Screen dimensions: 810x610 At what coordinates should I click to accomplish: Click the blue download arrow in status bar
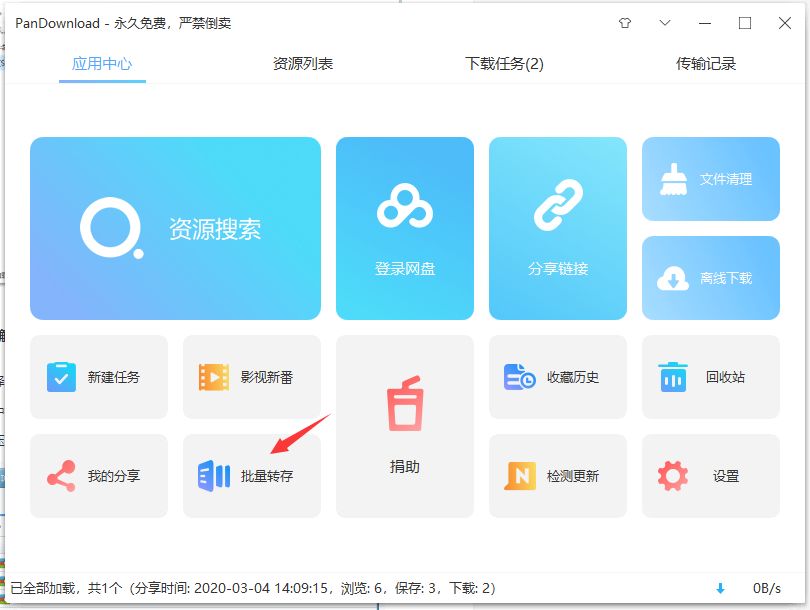720,588
